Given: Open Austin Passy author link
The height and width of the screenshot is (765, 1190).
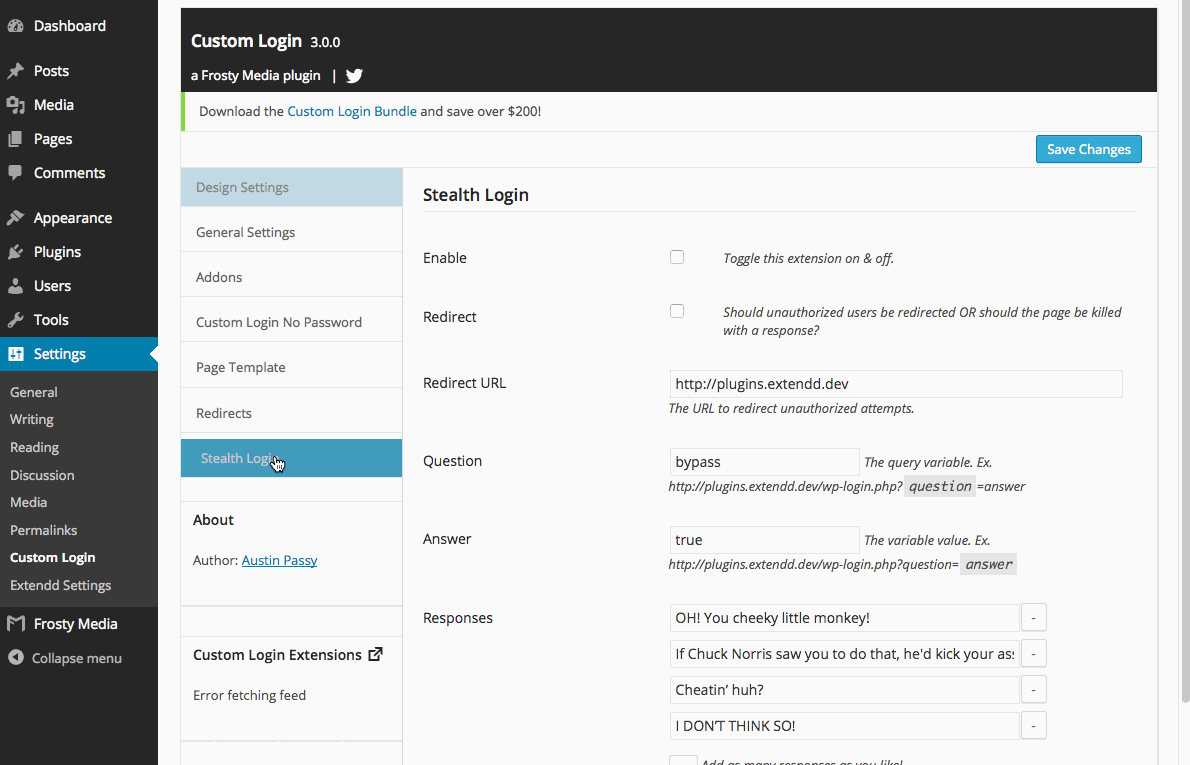Looking at the screenshot, I should coord(279,560).
